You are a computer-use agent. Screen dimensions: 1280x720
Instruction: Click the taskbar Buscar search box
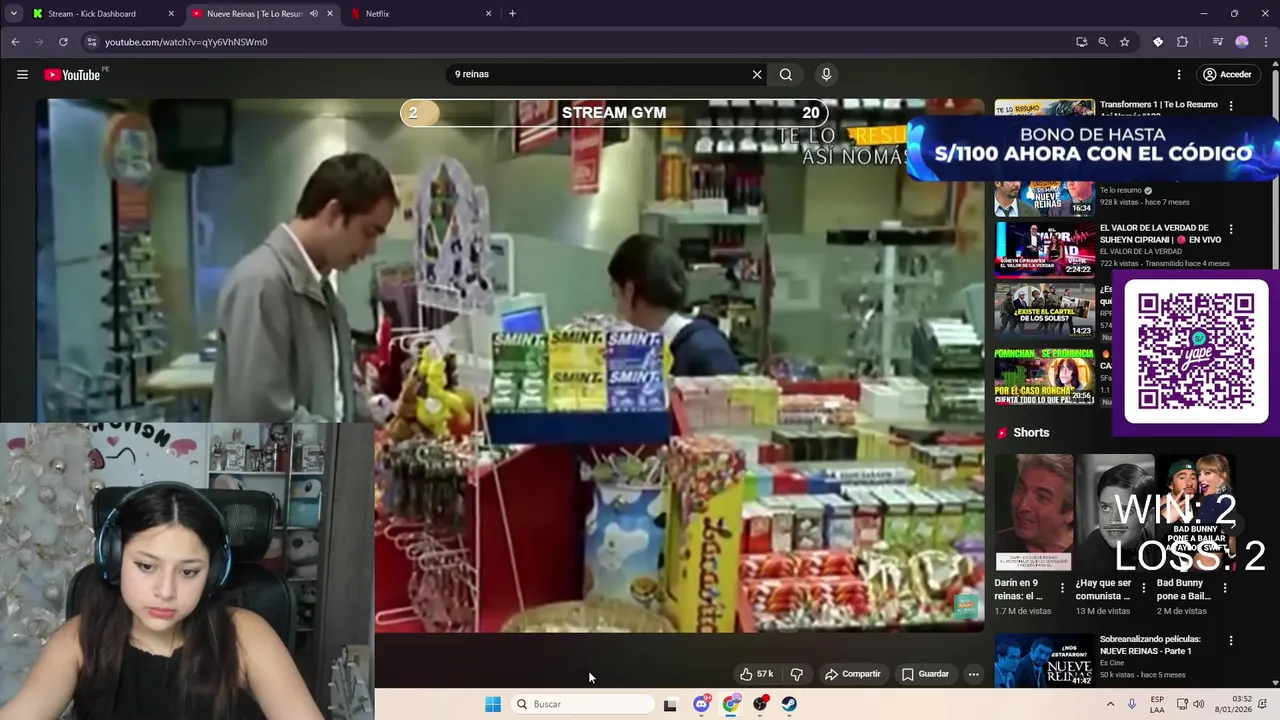[582, 704]
